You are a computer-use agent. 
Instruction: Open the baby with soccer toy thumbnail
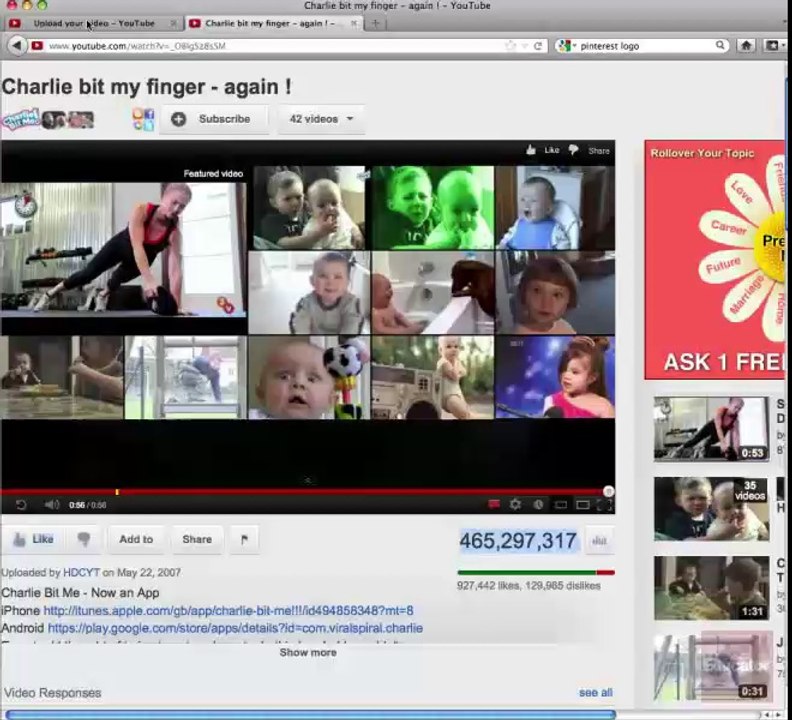coord(309,377)
